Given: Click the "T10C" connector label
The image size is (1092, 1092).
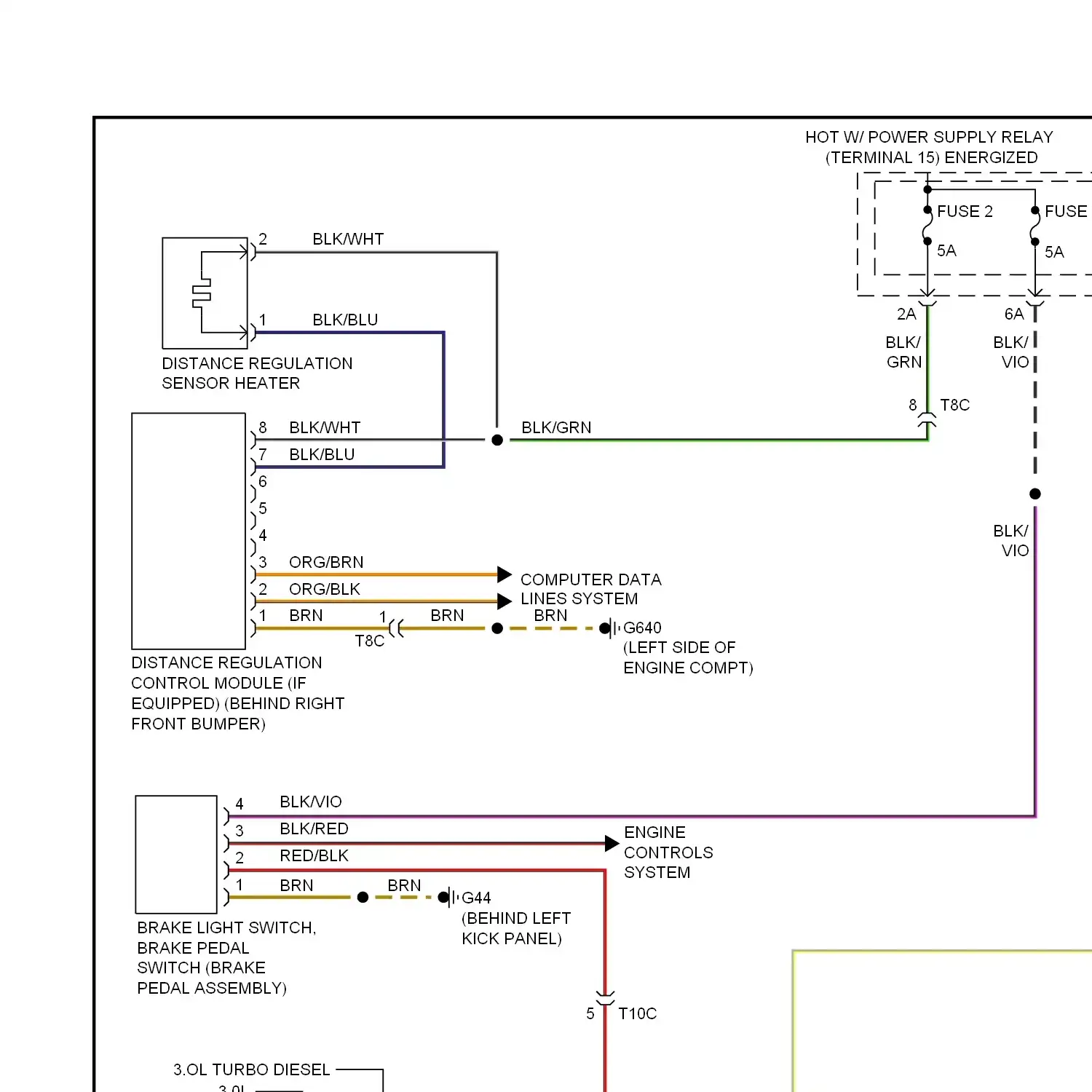Looking at the screenshot, I should [x=637, y=1013].
